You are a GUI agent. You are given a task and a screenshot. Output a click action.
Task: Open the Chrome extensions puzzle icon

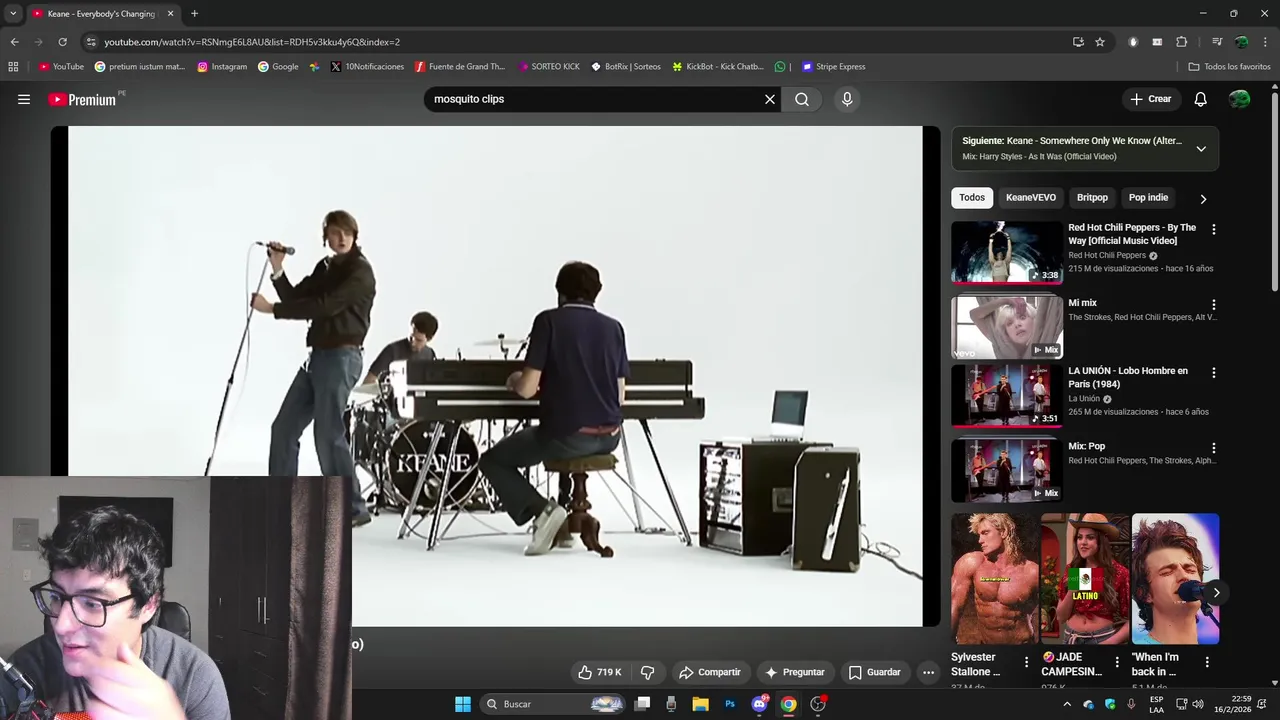pyautogui.click(x=1181, y=42)
